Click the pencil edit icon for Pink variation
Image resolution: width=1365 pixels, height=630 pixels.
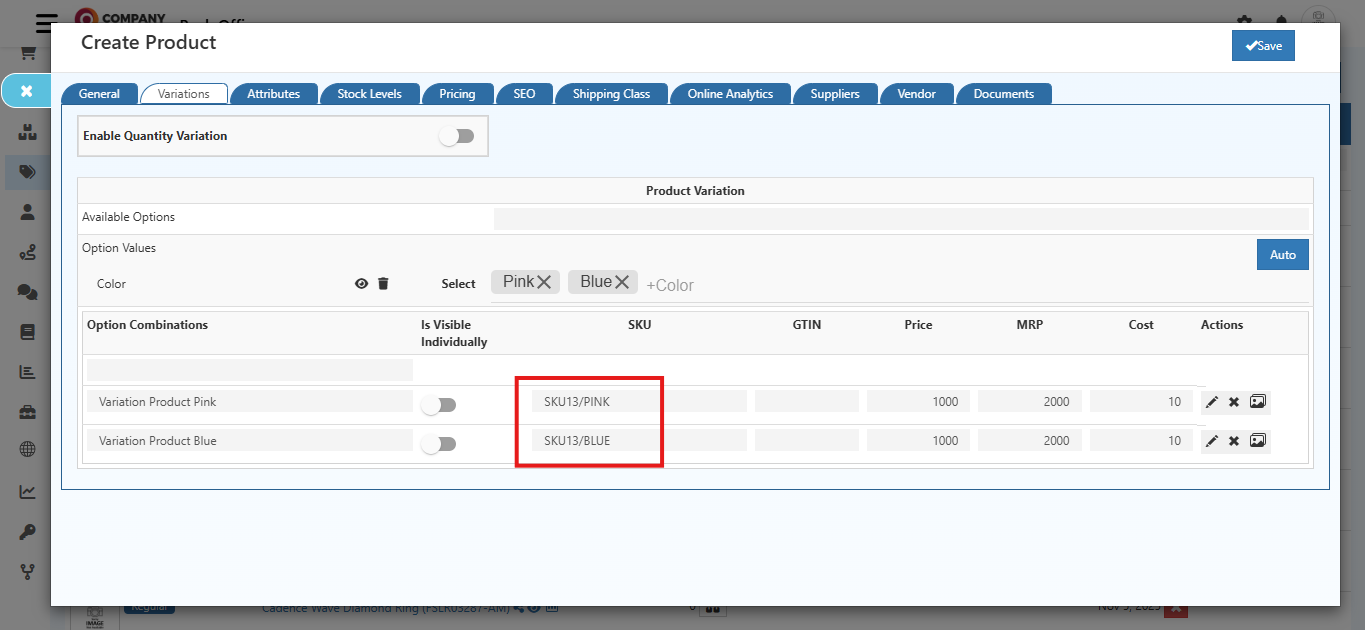click(1212, 402)
